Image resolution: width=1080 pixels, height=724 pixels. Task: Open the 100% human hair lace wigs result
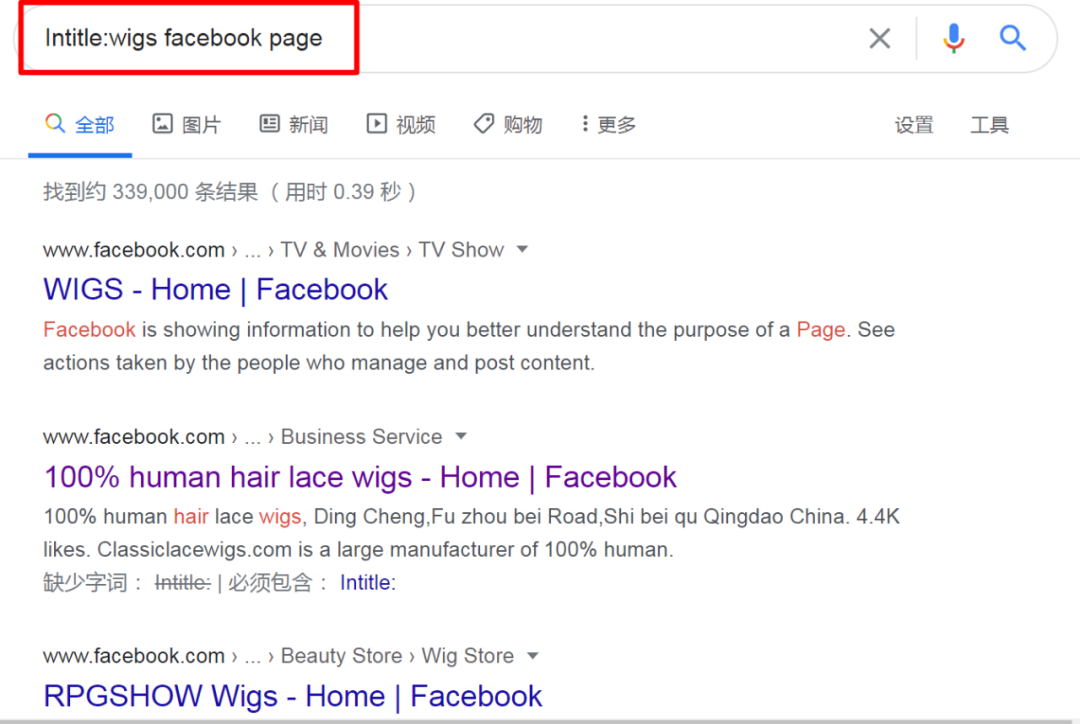tap(360, 477)
